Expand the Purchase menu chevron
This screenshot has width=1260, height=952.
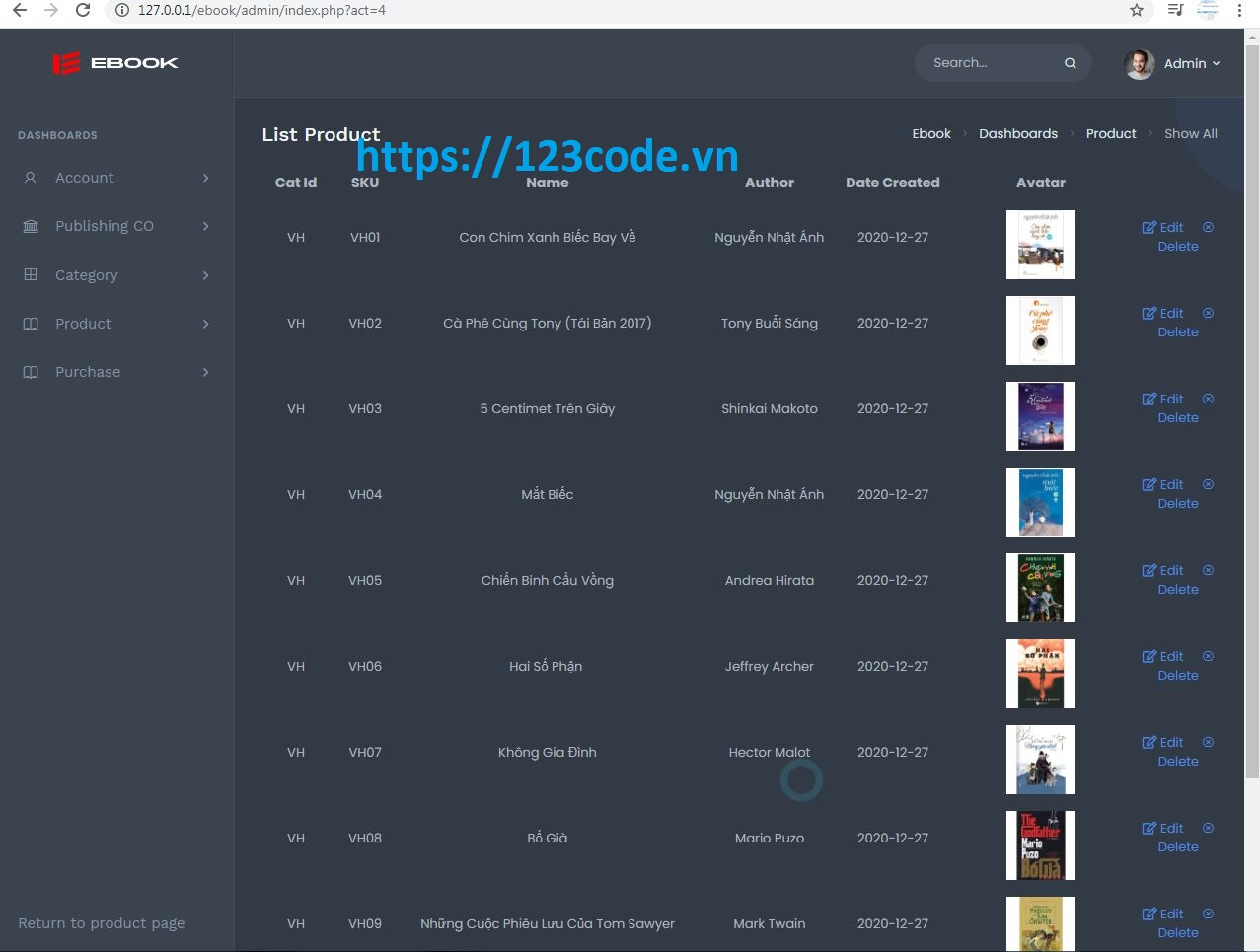point(206,372)
